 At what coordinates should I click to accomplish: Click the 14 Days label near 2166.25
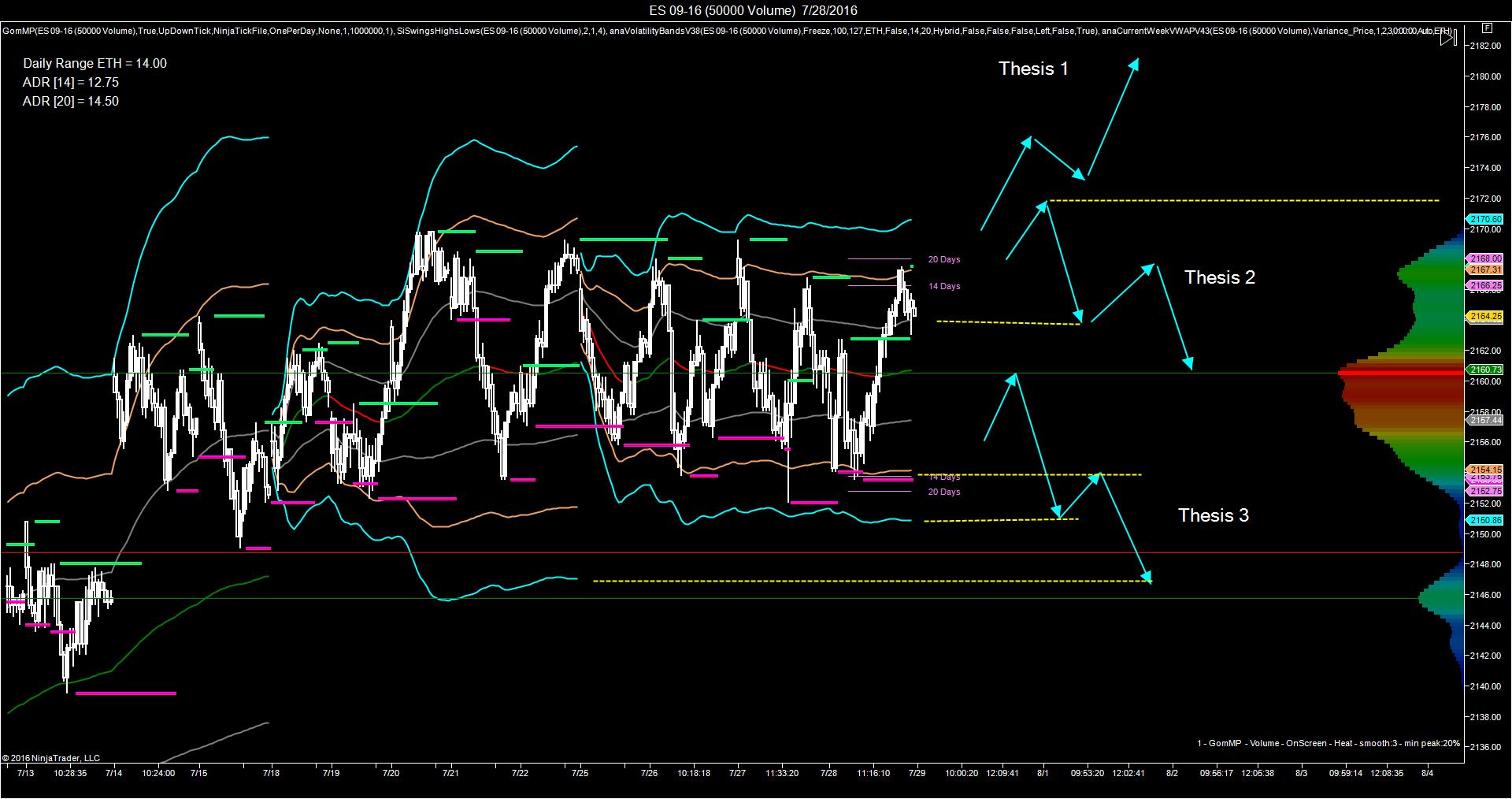pyautogui.click(x=944, y=286)
